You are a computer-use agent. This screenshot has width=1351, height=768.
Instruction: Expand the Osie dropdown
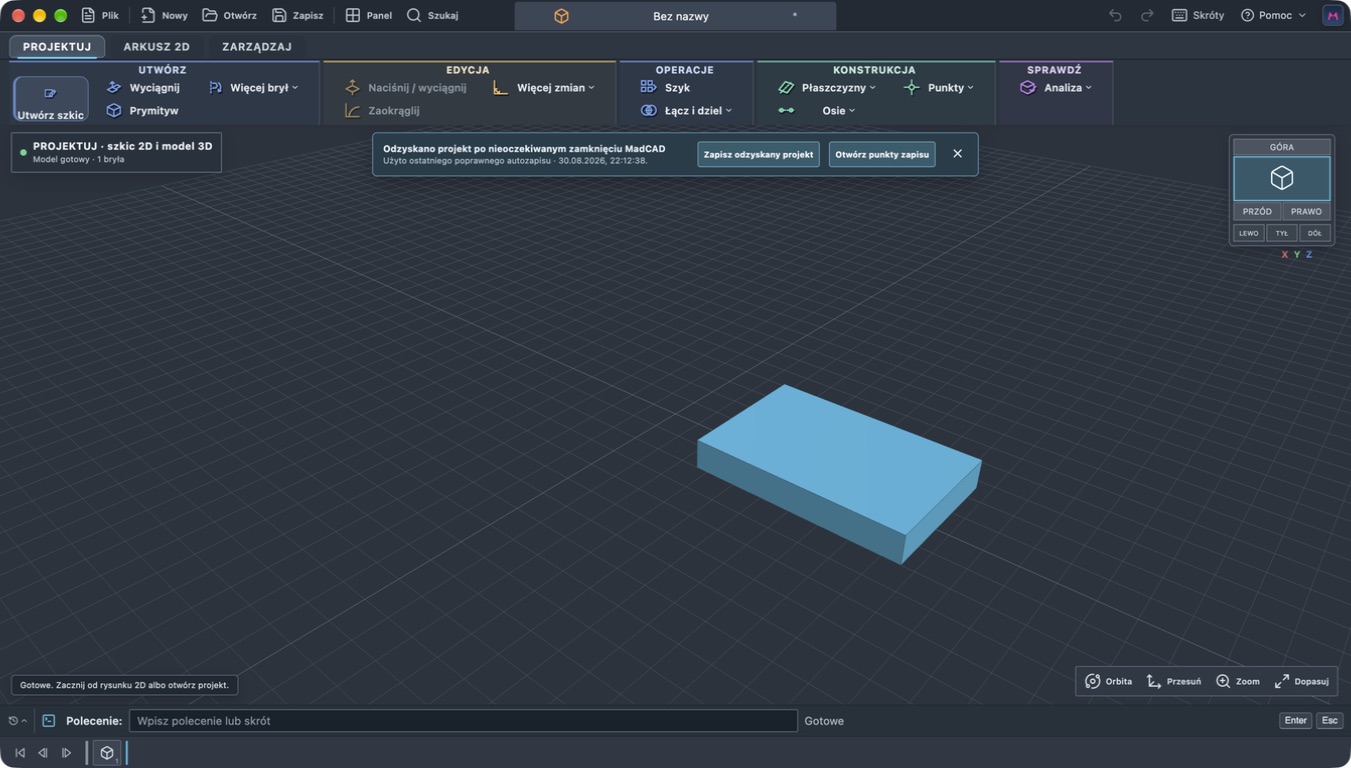click(817, 111)
